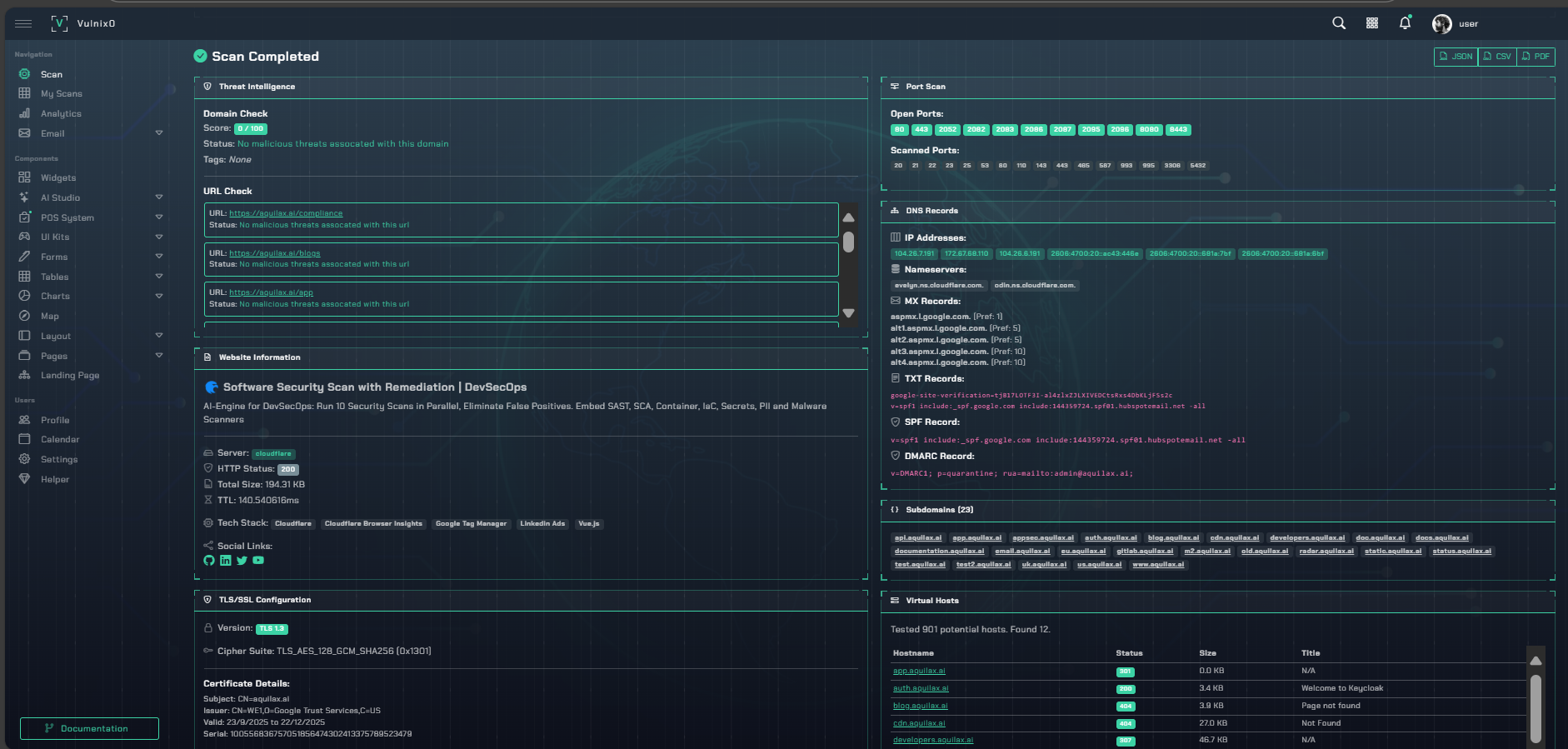Open notifications bell icon
Viewport: 1568px width, 749px height.
1405,23
